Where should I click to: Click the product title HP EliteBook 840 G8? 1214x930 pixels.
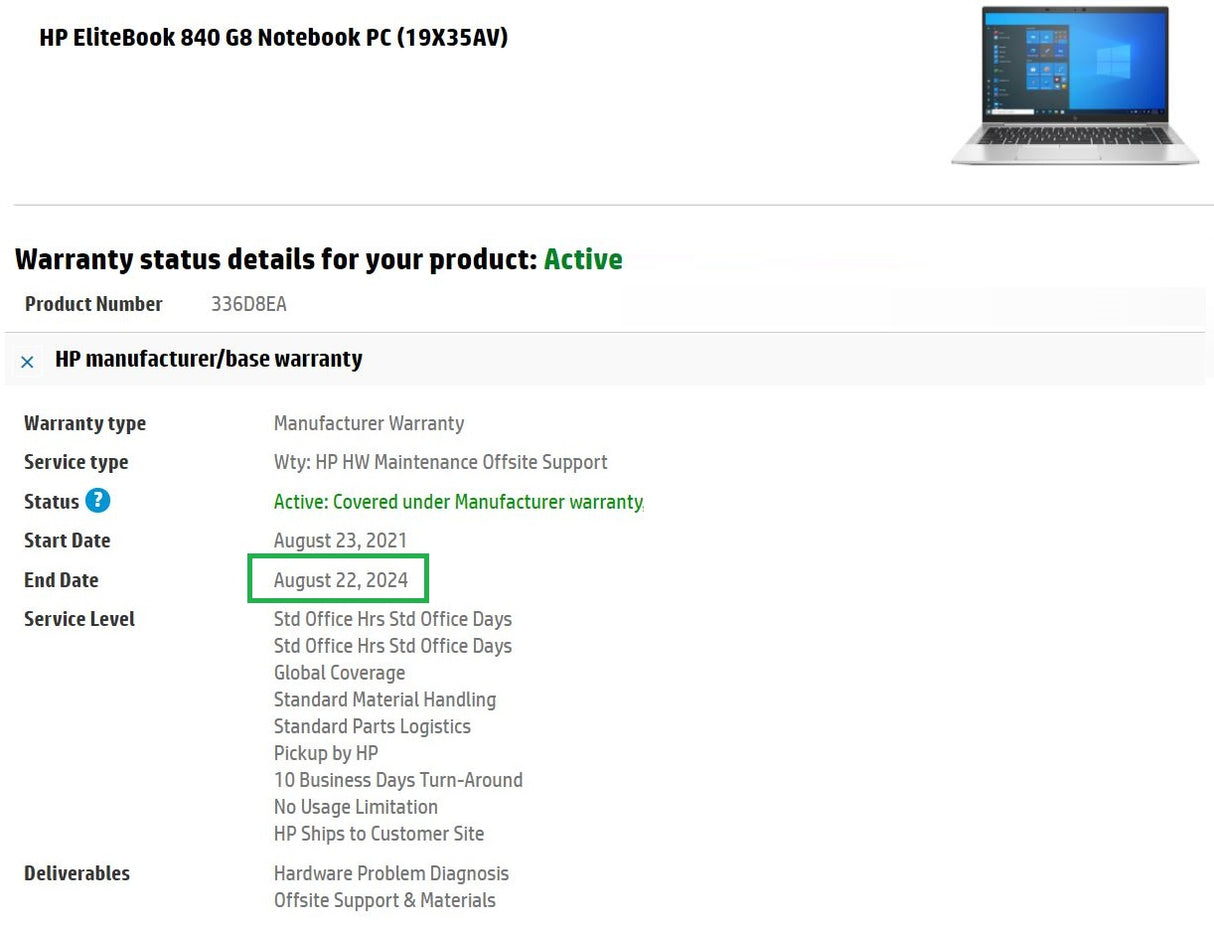[x=273, y=37]
